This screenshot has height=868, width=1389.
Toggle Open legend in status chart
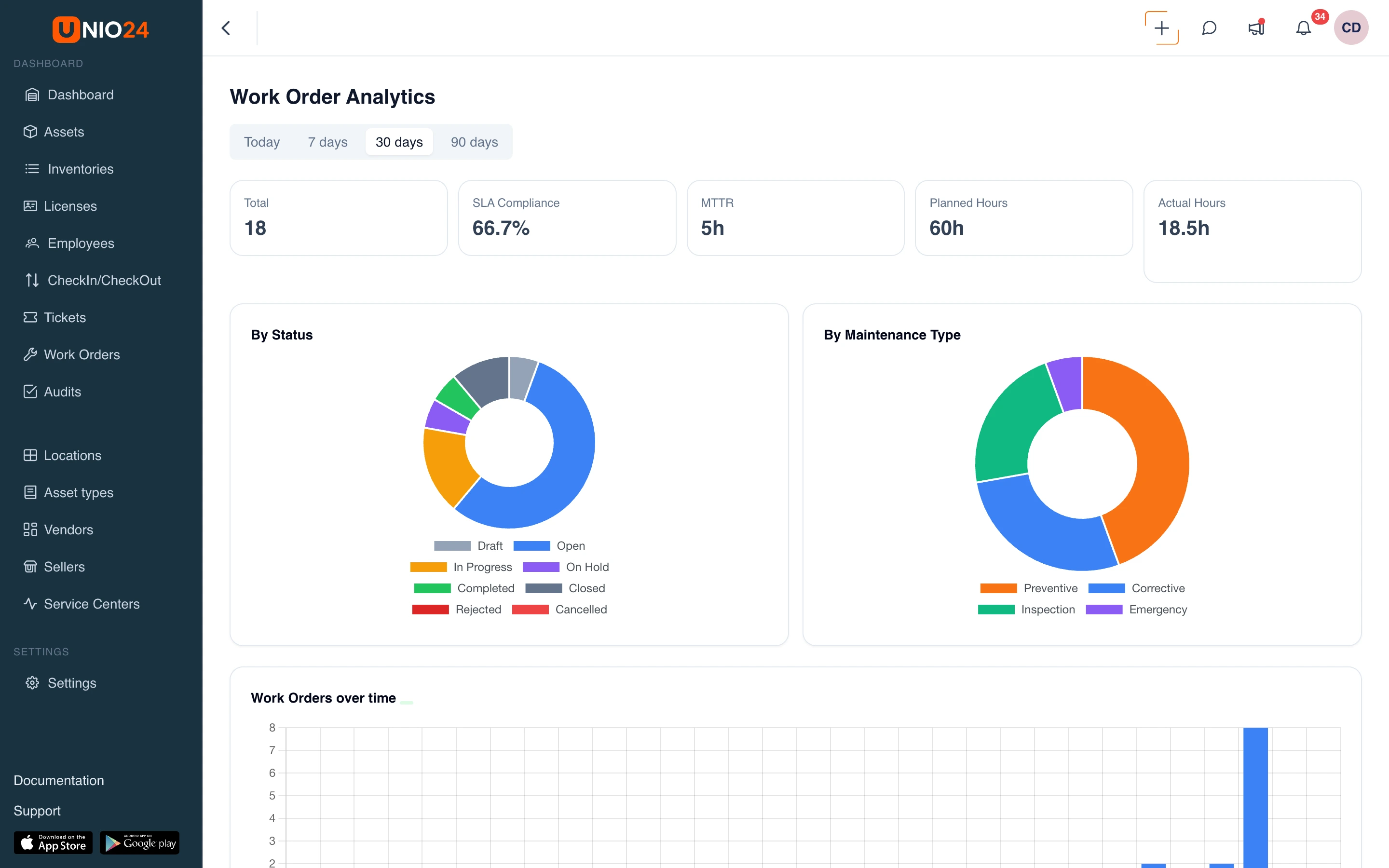(x=549, y=545)
